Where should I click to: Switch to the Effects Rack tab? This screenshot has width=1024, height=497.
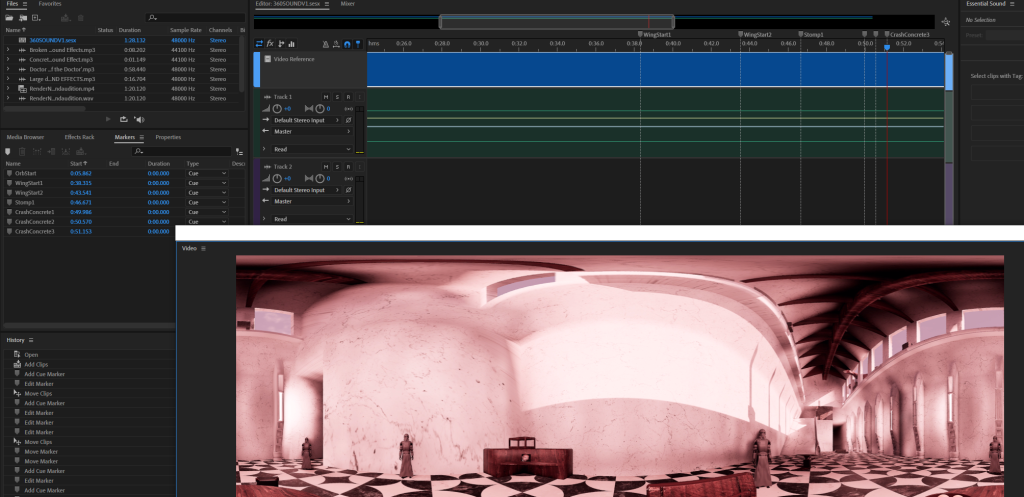click(79, 137)
